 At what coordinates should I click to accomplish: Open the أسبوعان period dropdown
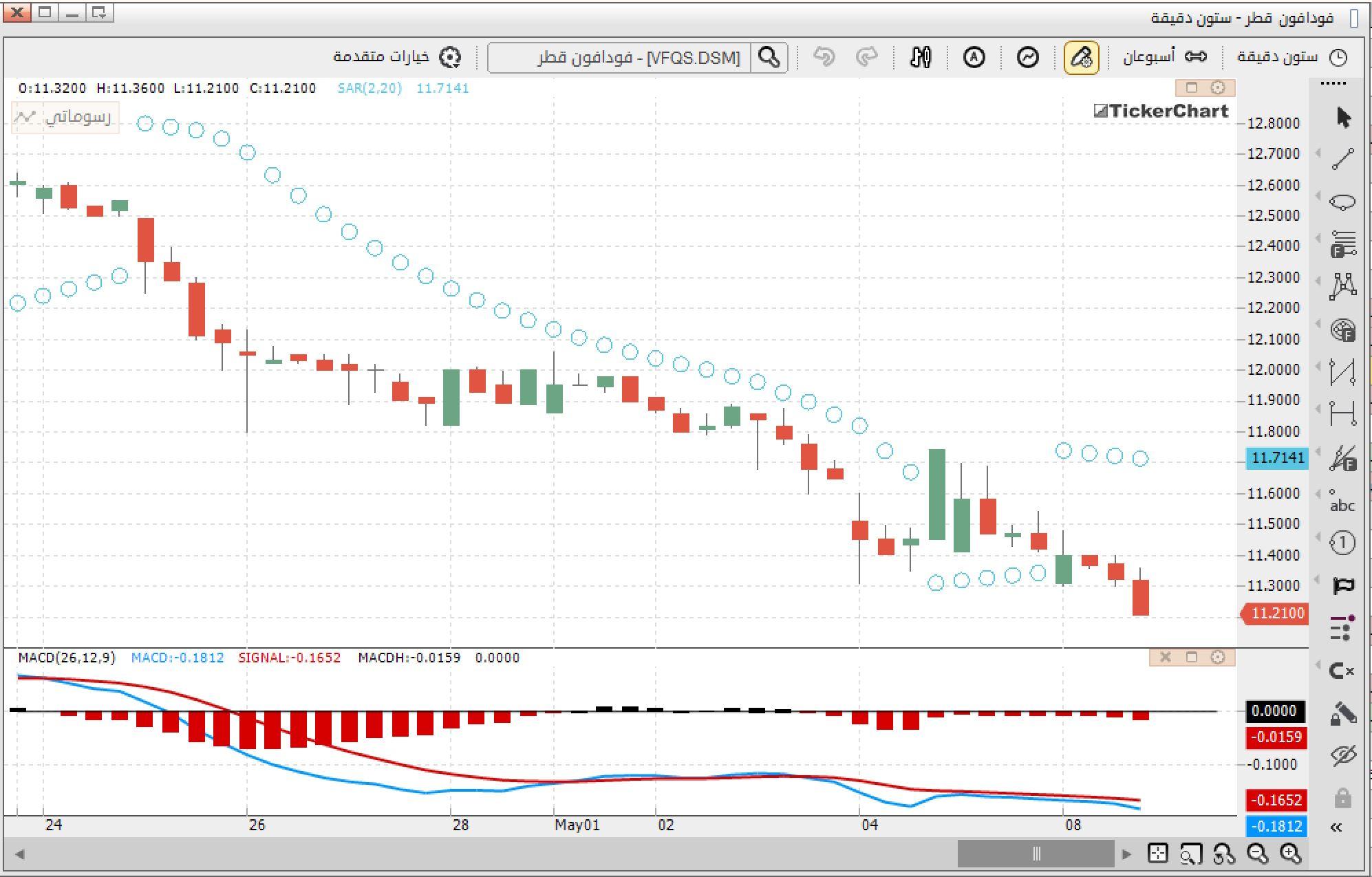[1165, 56]
